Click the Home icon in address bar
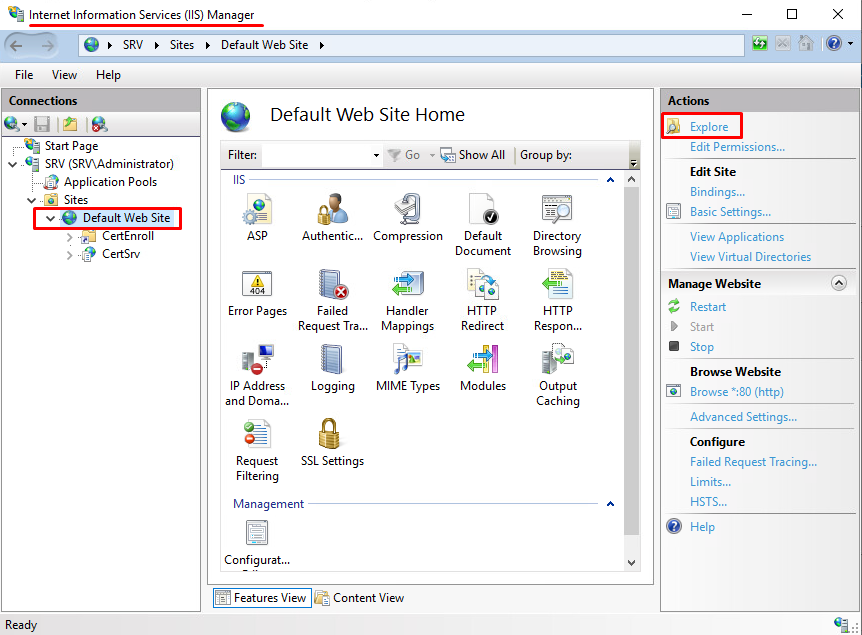 click(x=805, y=43)
